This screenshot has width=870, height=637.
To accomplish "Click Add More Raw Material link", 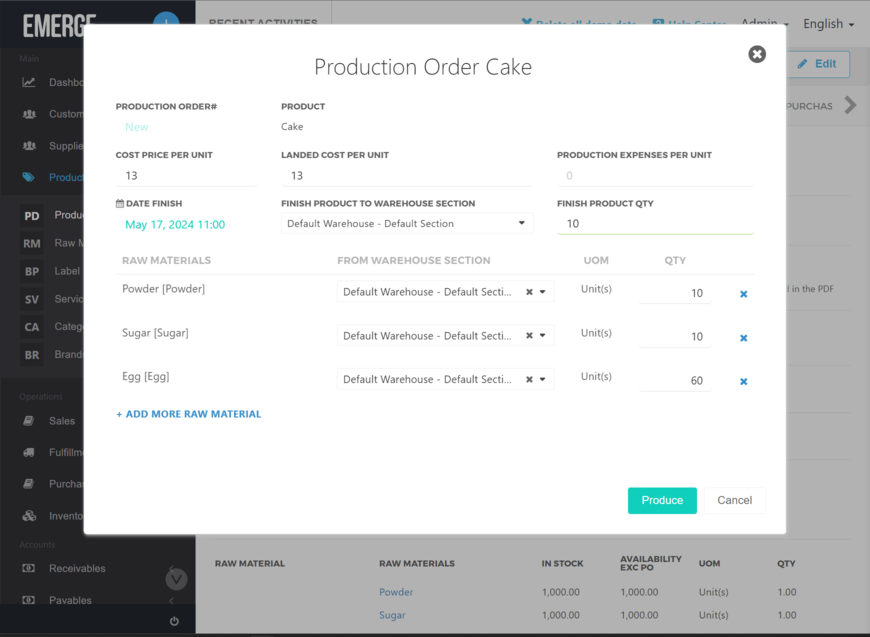I will [x=189, y=414].
